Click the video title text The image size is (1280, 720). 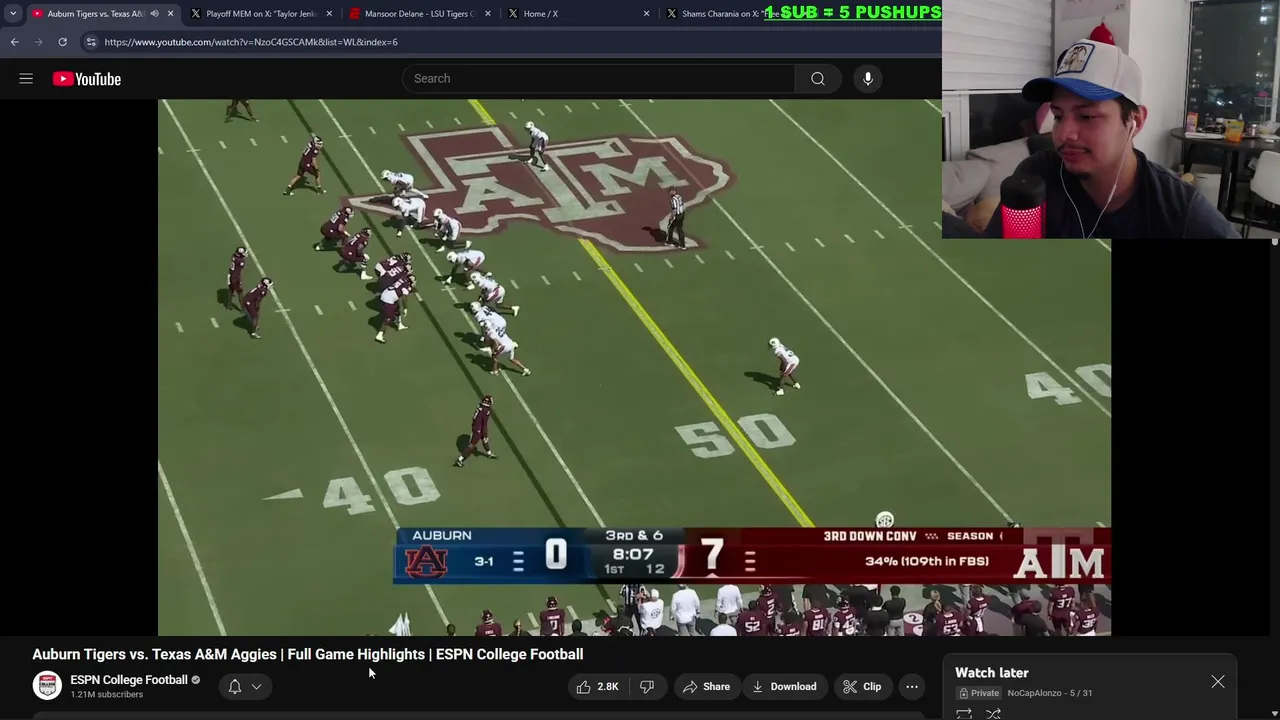click(x=307, y=654)
